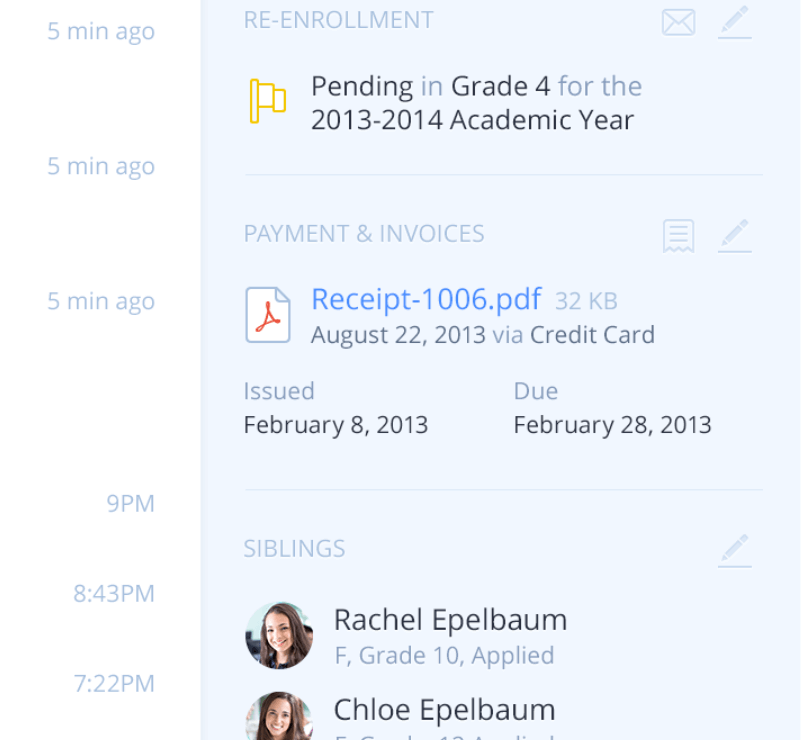Click the topmost 5 min ago timestamp
Image resolution: width=802 pixels, height=740 pixels.
pos(101,32)
